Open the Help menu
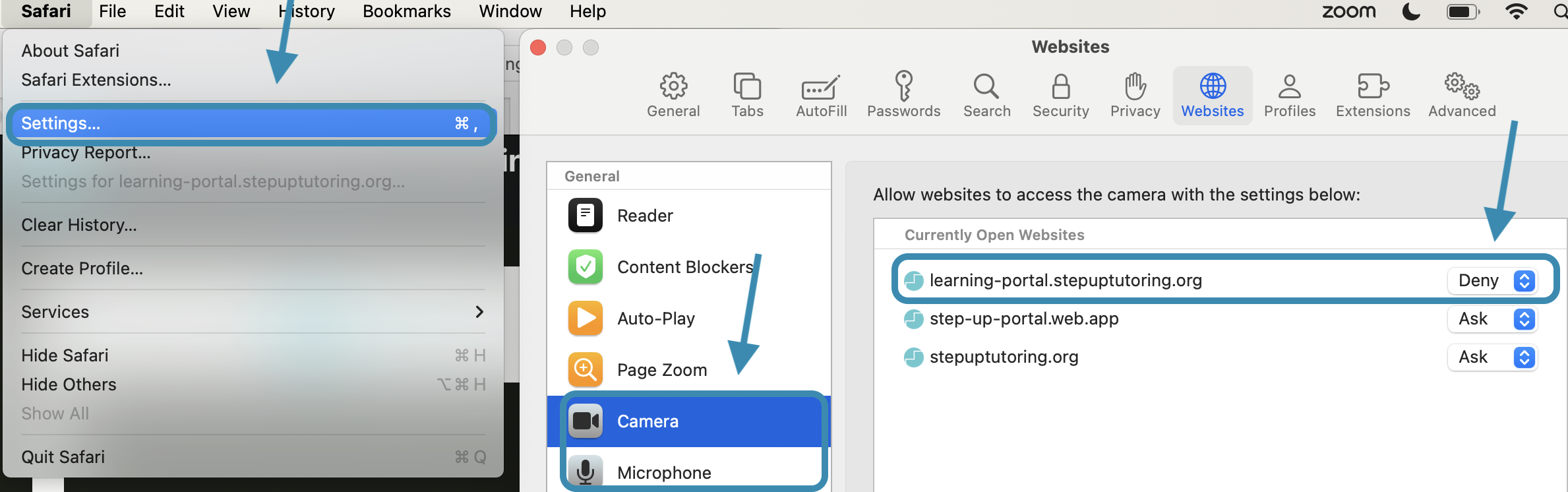The height and width of the screenshot is (492, 1568). click(x=588, y=11)
